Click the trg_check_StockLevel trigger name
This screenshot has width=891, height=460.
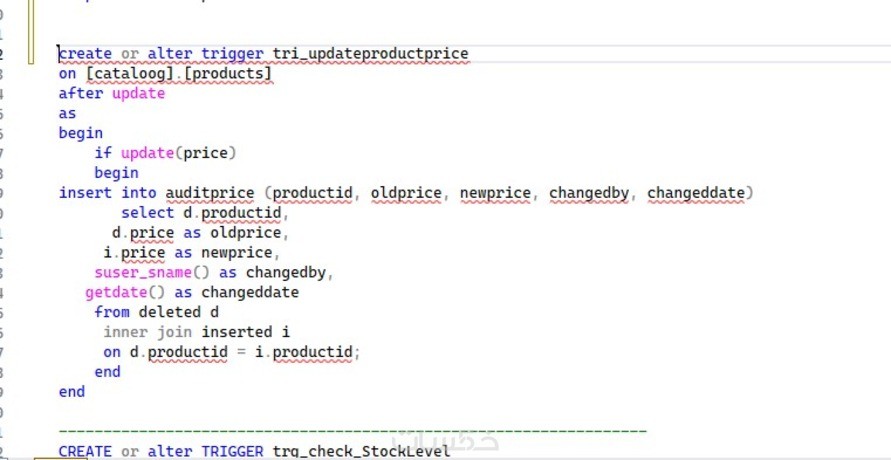361,452
